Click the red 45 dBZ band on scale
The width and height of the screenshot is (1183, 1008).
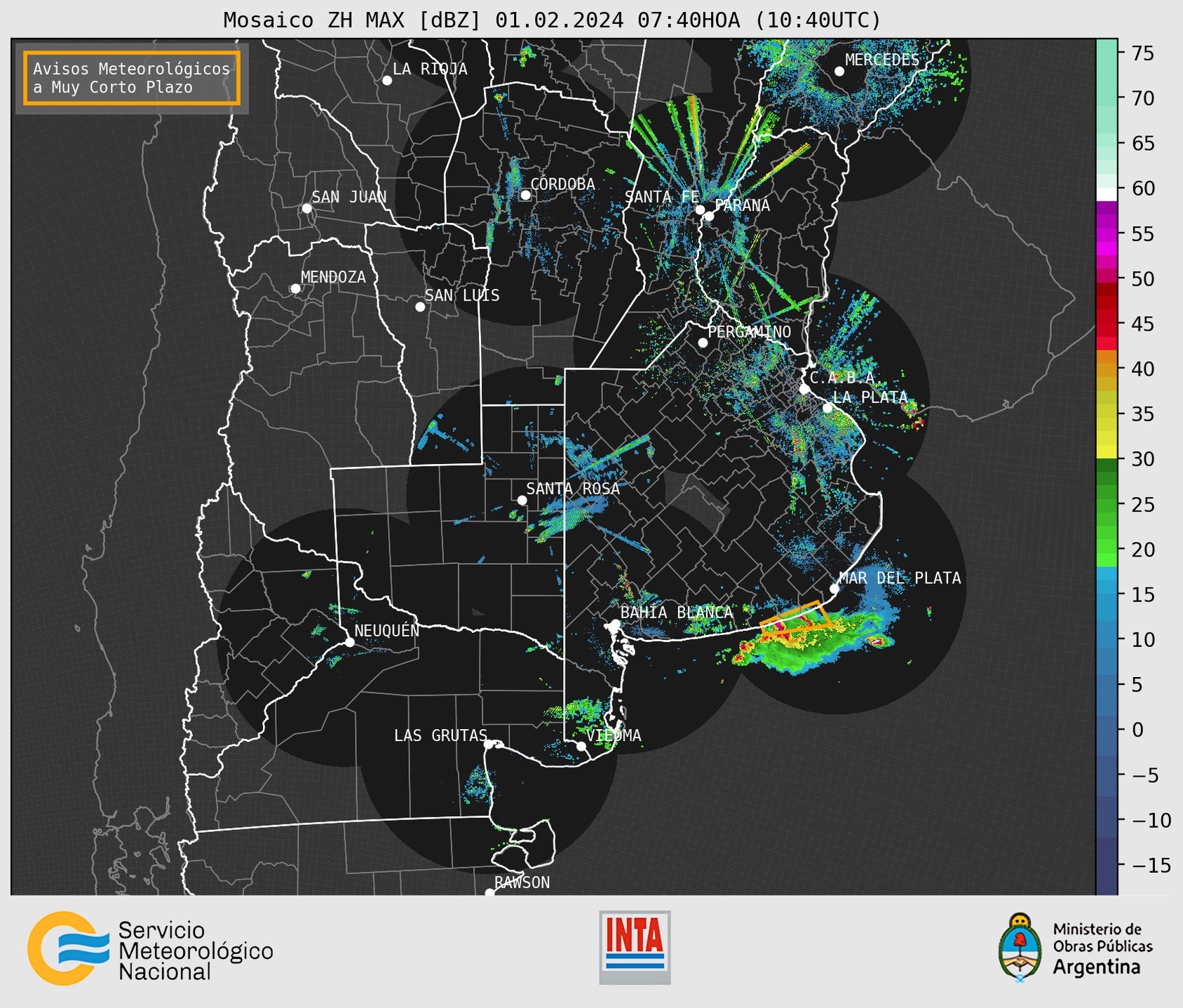pos(1107,324)
